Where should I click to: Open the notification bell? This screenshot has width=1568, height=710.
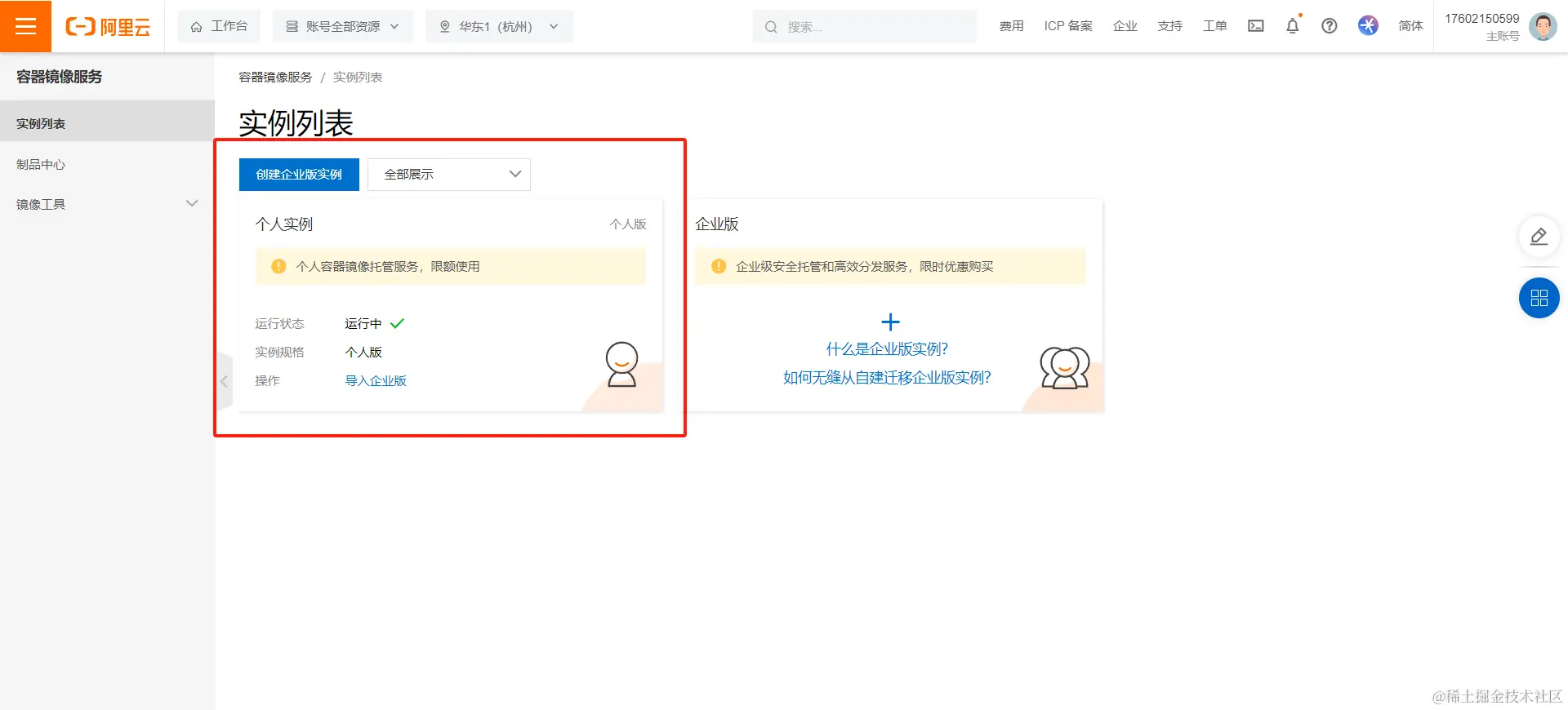(1293, 26)
